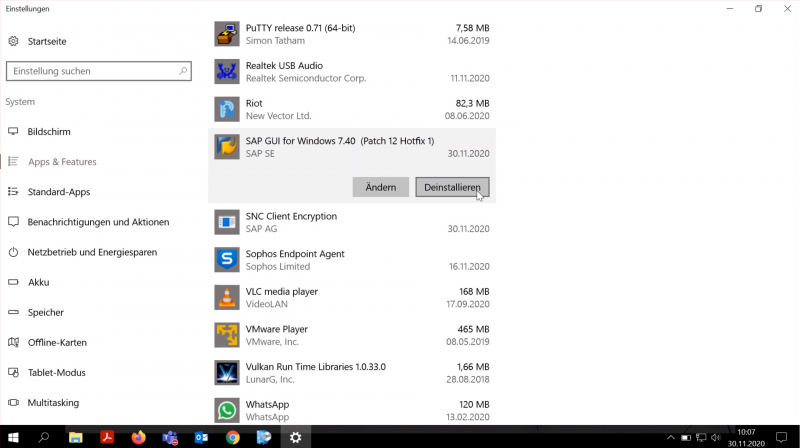The width and height of the screenshot is (800, 448).
Task: Click the Einstellung suchen search field
Action: pyautogui.click(x=99, y=71)
